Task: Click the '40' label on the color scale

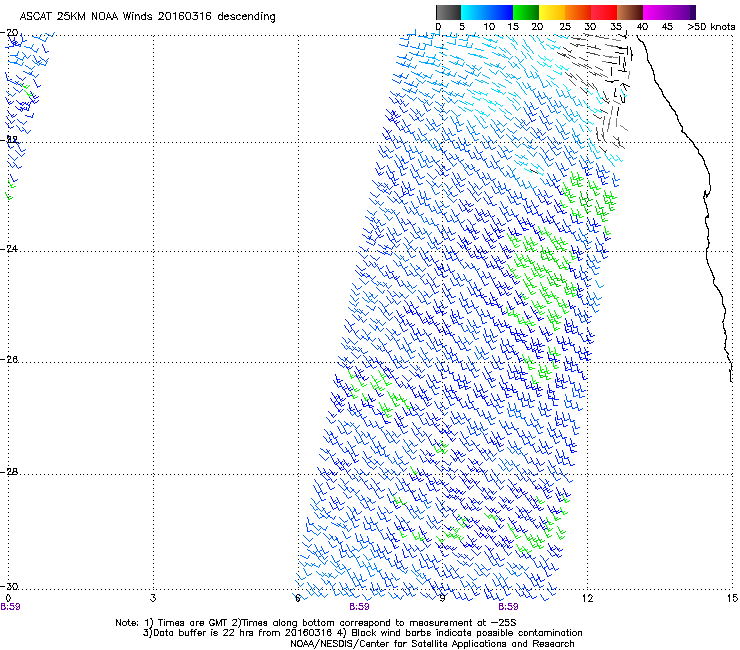Action: 642,26
